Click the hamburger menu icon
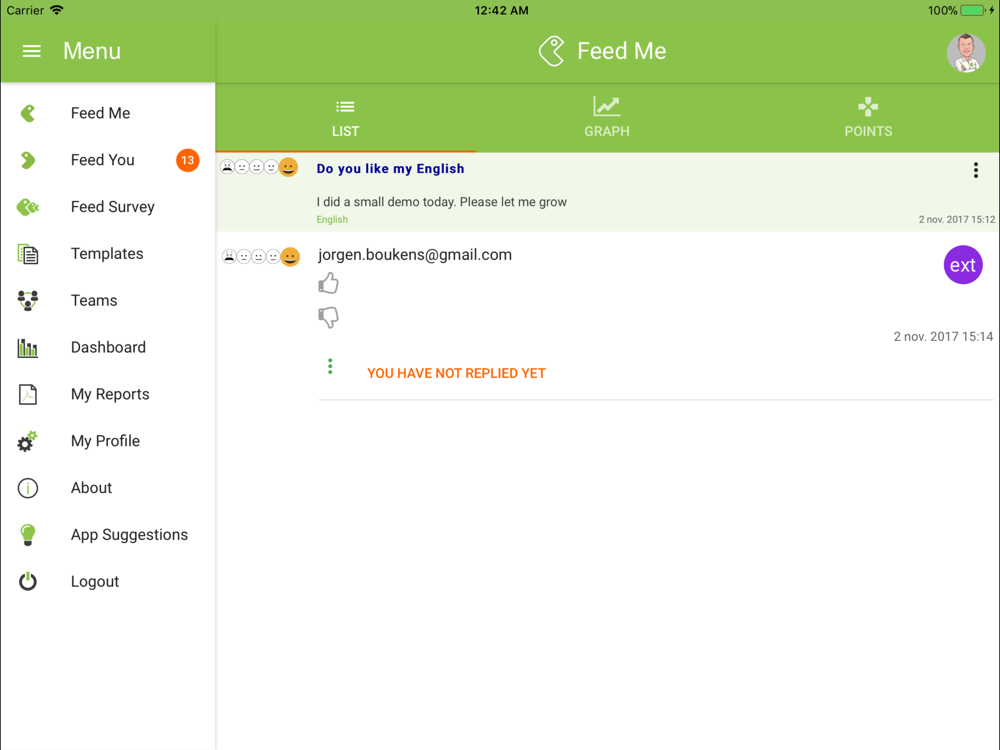1000x750 pixels. (x=31, y=51)
